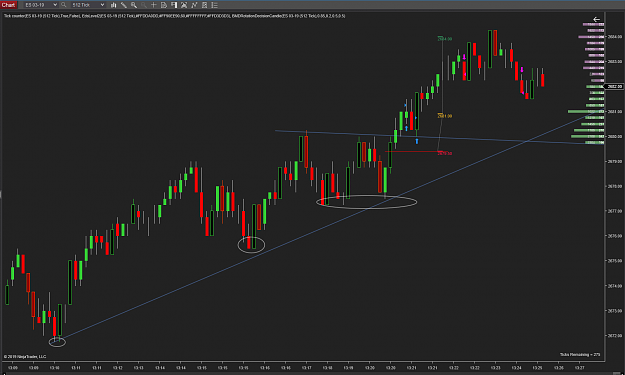The width and height of the screenshot is (625, 375).
Task: Click the horizontal scrollbar at bottom right
Action: coord(616,373)
